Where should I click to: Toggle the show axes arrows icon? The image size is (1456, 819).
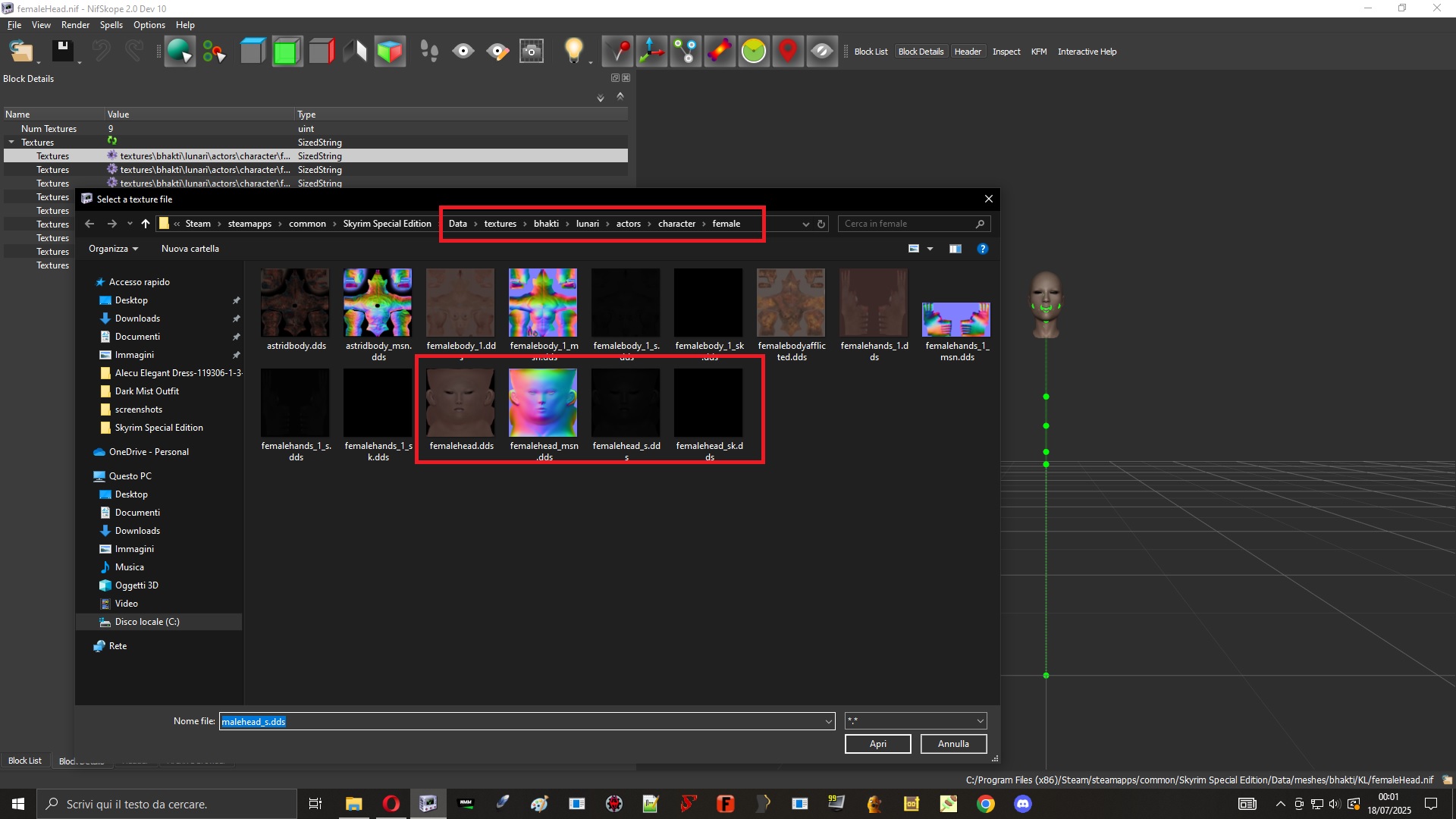[651, 52]
